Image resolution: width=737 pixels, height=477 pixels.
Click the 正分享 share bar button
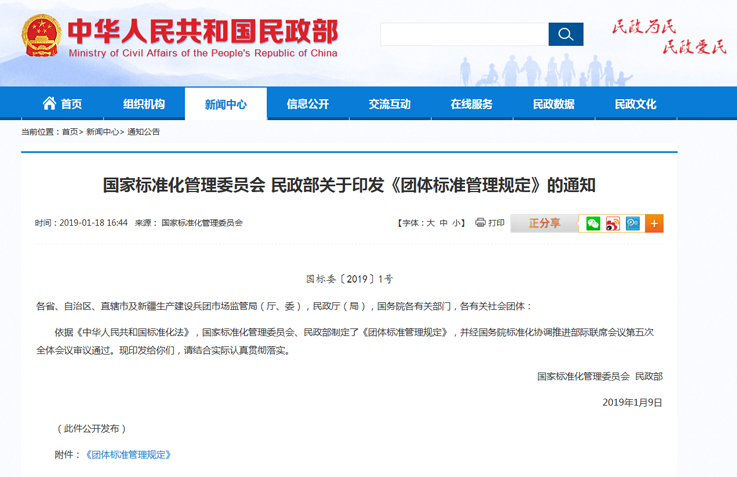pos(544,223)
